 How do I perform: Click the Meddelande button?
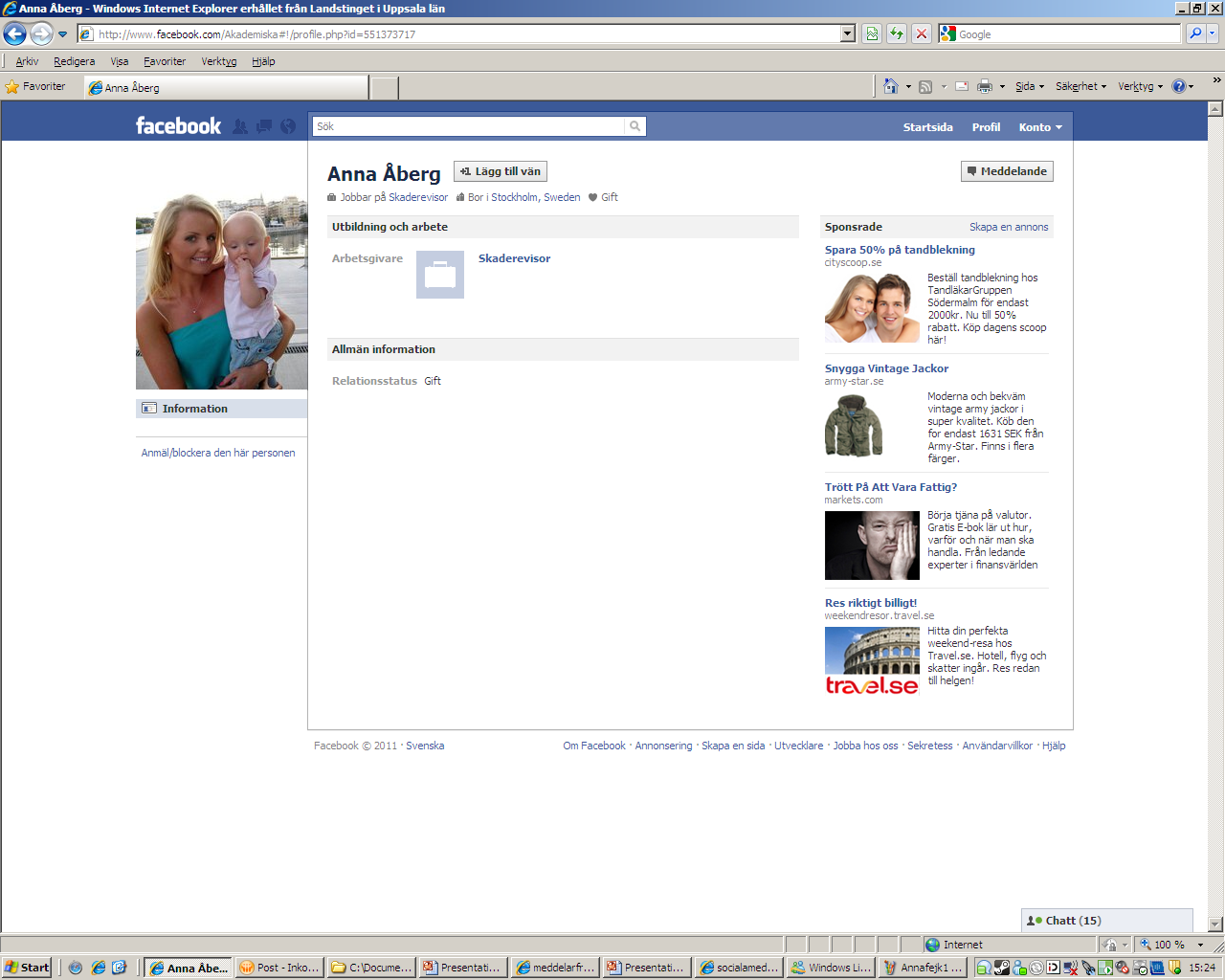click(x=1007, y=171)
